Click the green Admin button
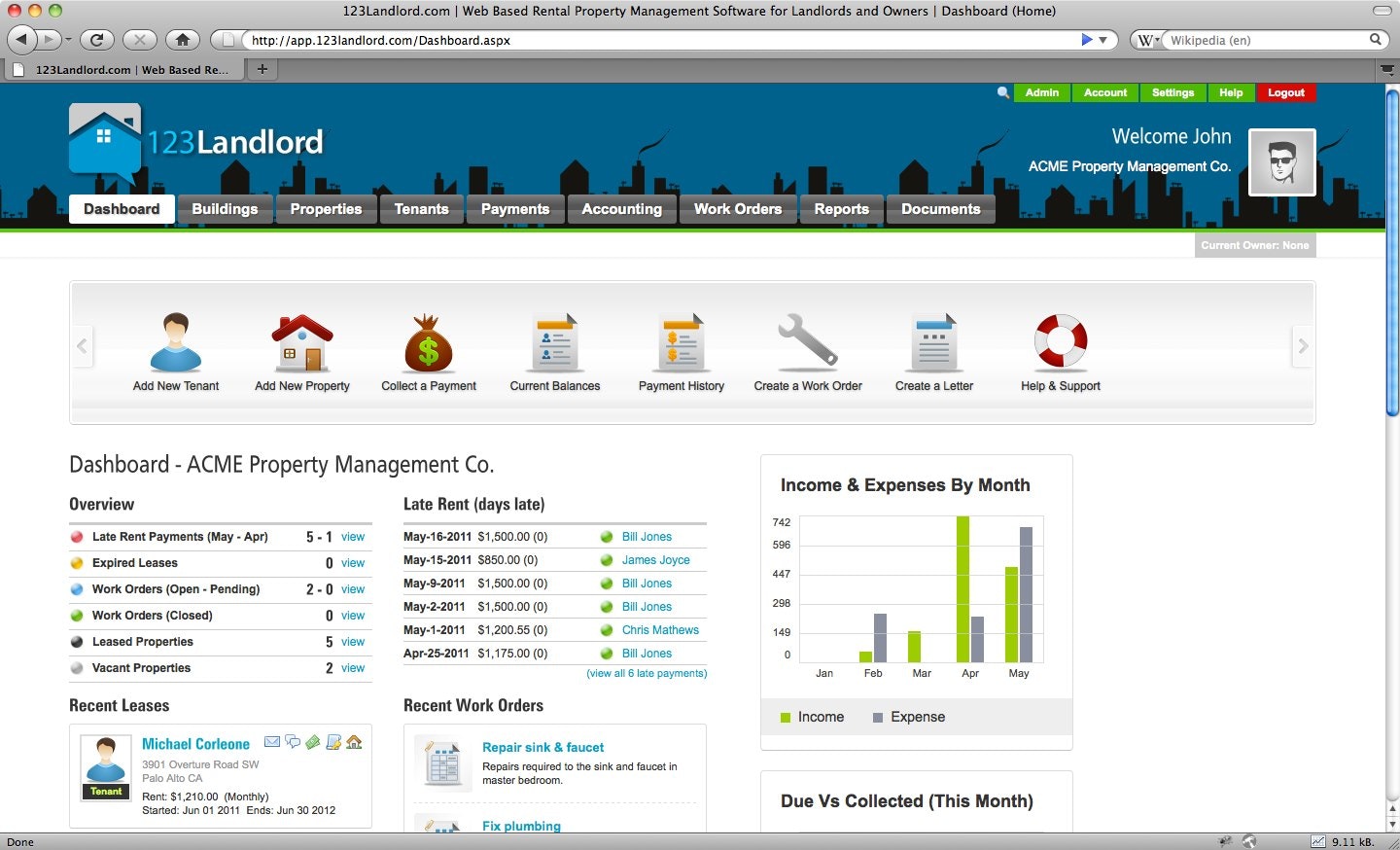 coord(1041,92)
